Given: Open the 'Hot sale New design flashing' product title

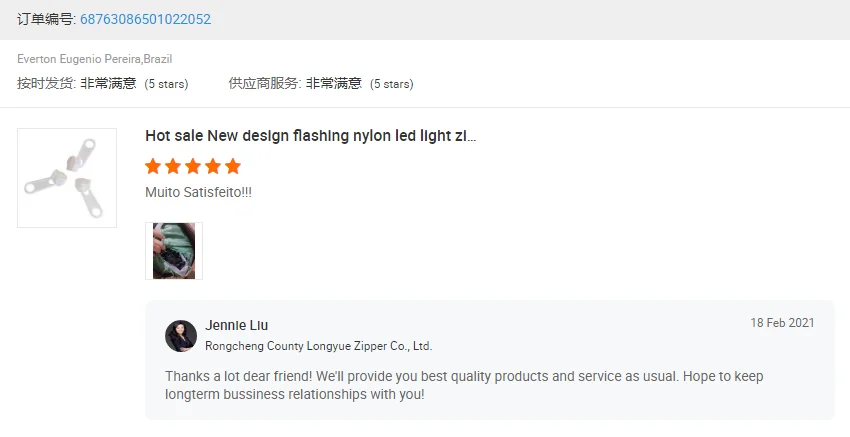Looking at the screenshot, I should click(310, 135).
